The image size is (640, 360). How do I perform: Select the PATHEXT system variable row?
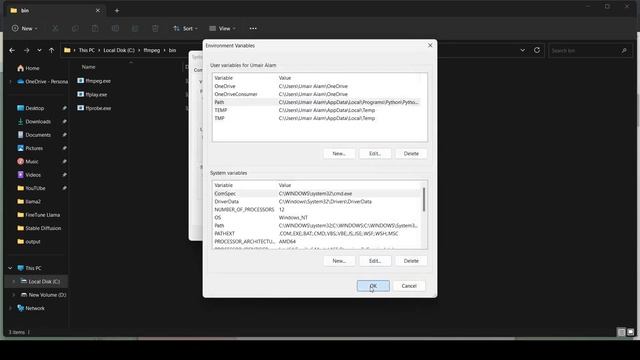coord(317,233)
